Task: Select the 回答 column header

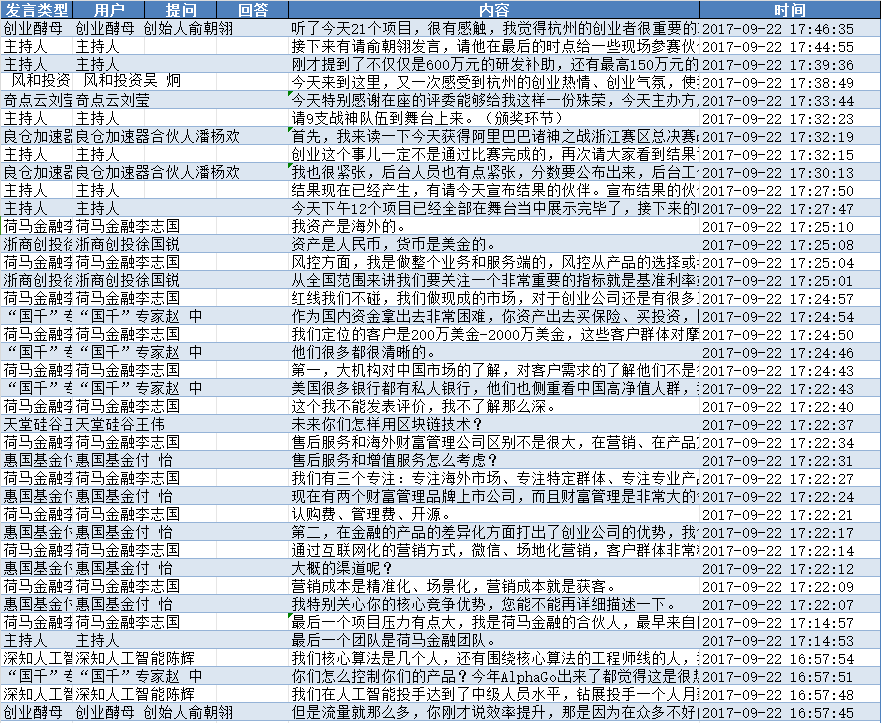Action: tap(253, 10)
